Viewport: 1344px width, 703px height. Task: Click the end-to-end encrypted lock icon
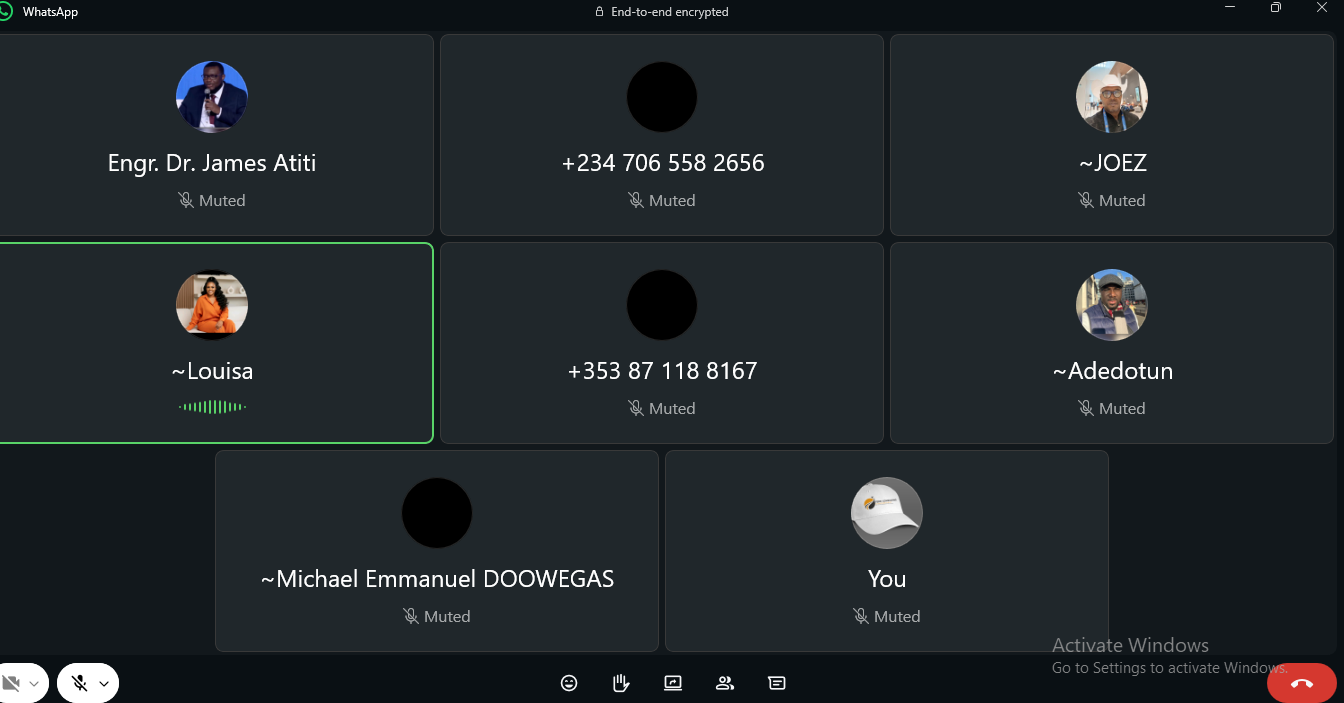click(x=599, y=12)
